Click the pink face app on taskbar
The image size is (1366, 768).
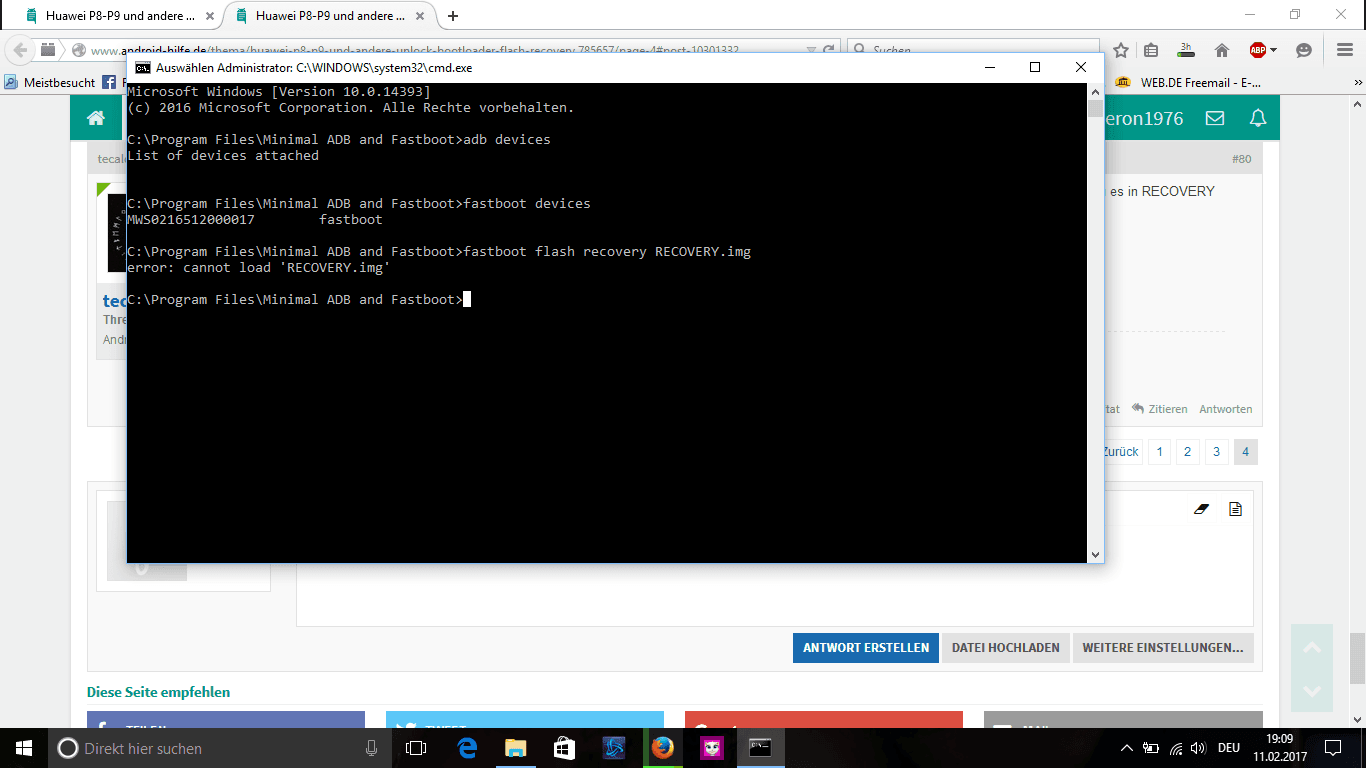pyautogui.click(x=711, y=748)
